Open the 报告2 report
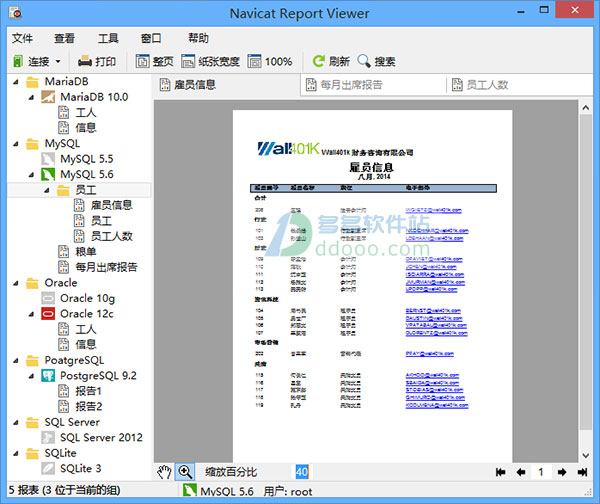The height and width of the screenshot is (504, 600). pyautogui.click(x=80, y=406)
